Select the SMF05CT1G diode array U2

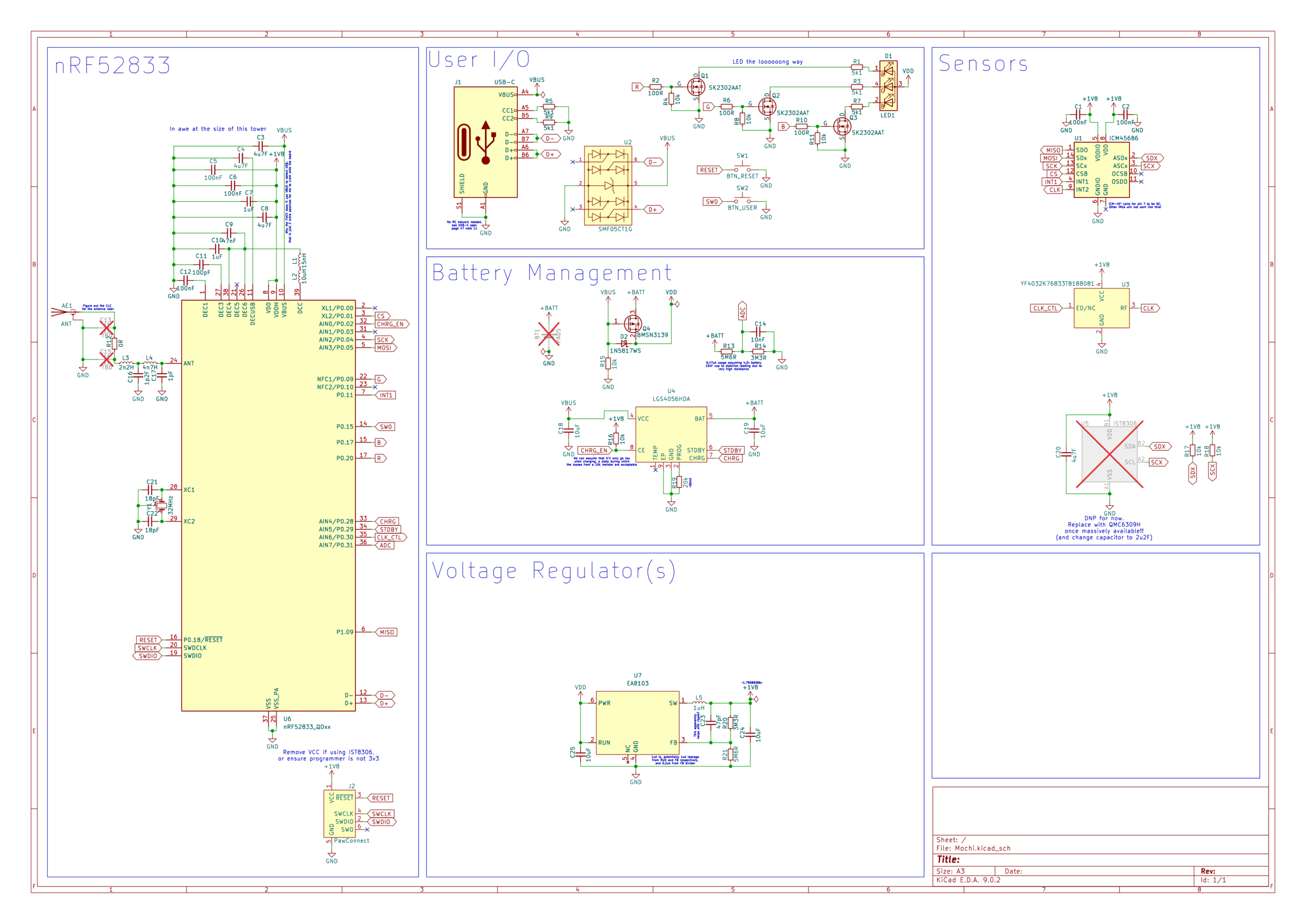point(608,186)
